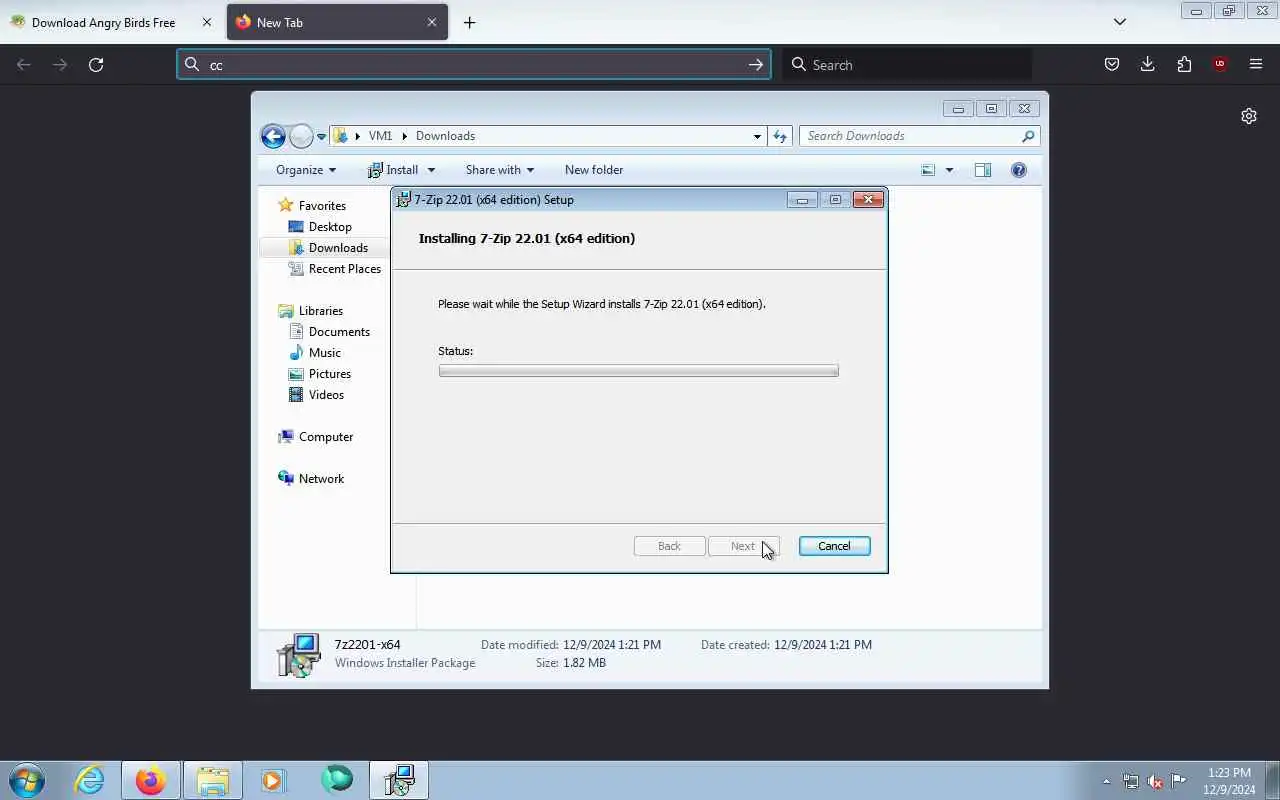Click the 7-Zip installation progress bar

click(x=638, y=371)
